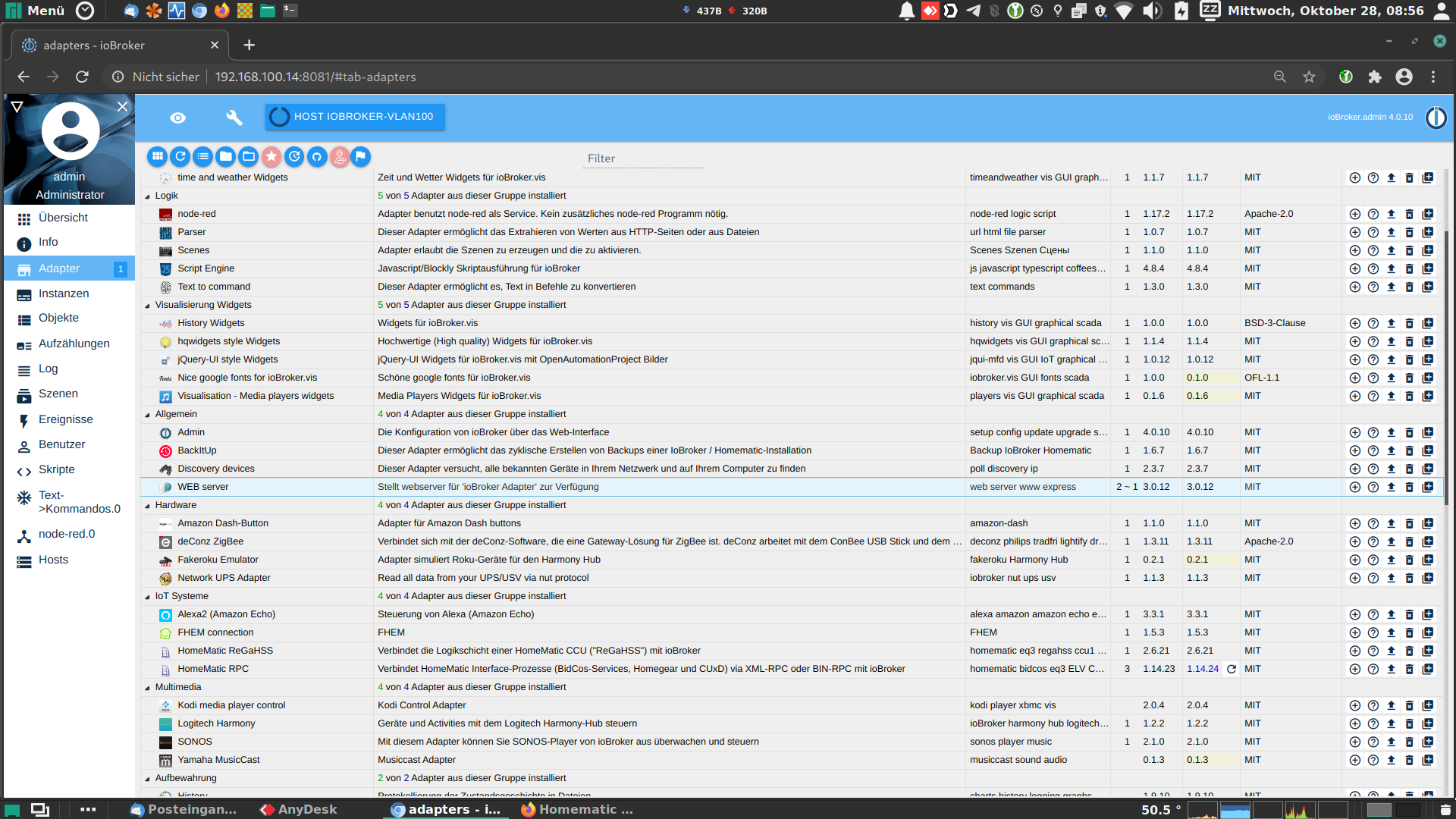Open Aufzählungen in sidebar

pyautogui.click(x=74, y=344)
